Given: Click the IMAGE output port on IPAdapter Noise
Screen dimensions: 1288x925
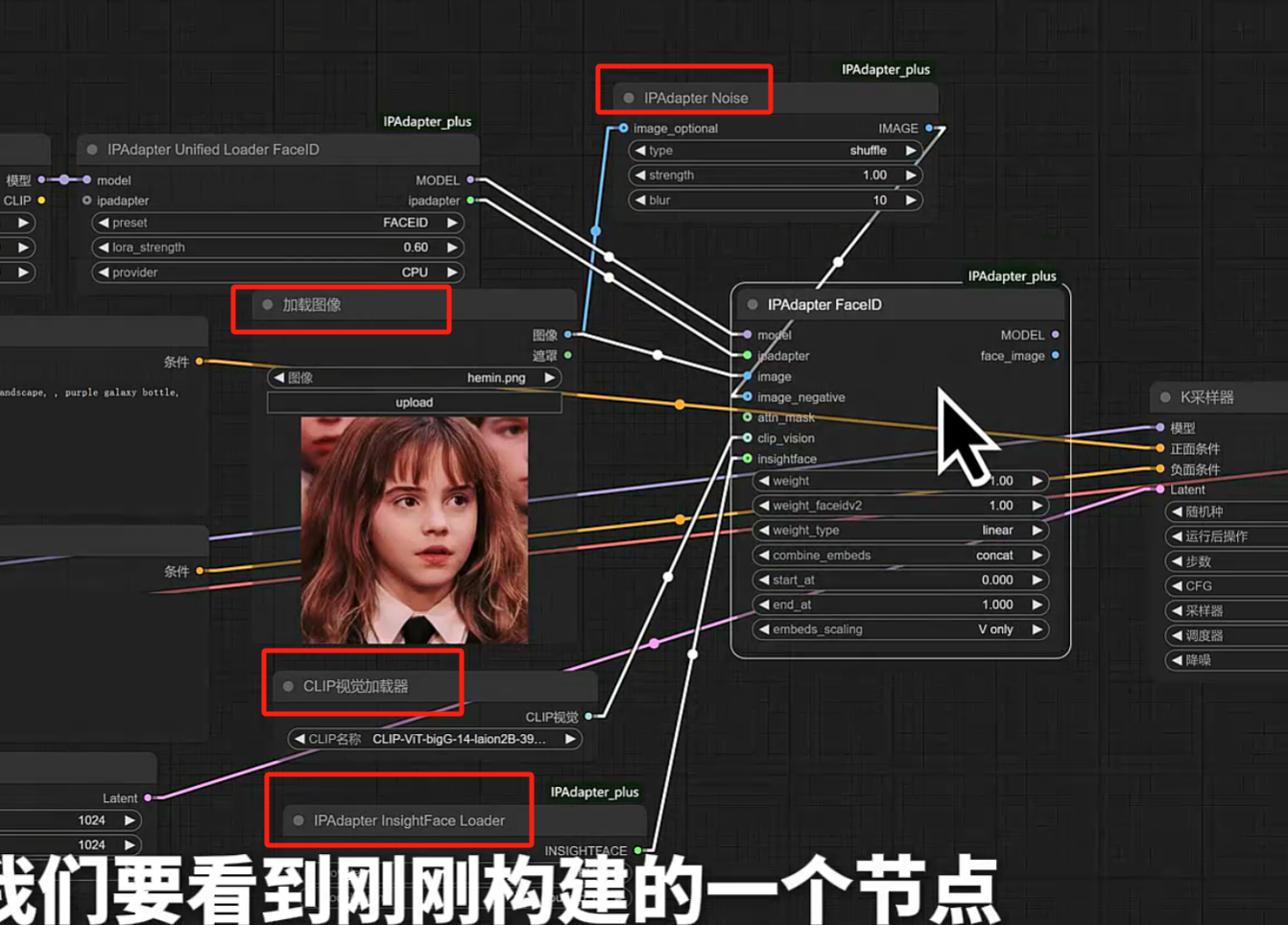Looking at the screenshot, I should (929, 129).
